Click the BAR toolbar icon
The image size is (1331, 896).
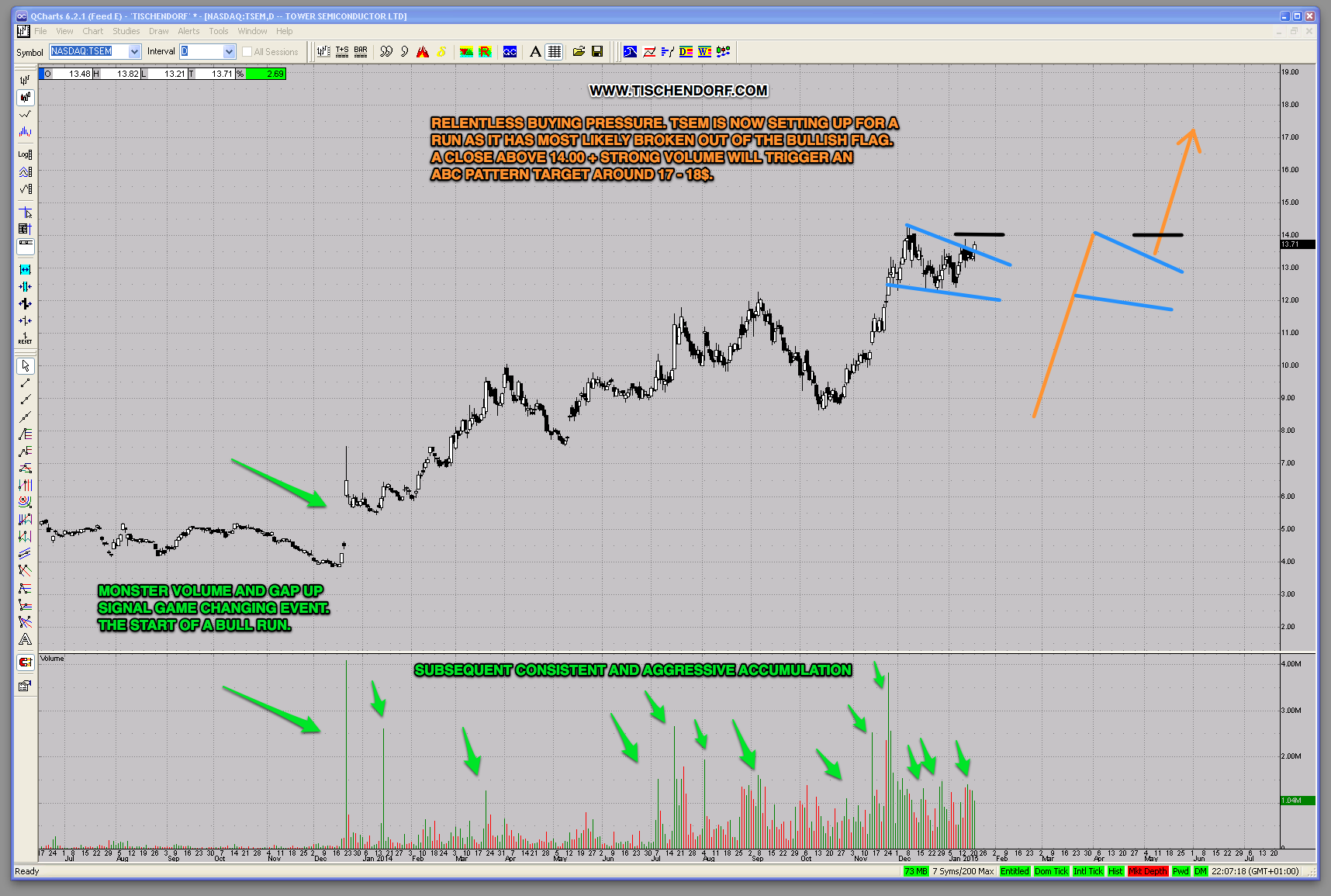[x=361, y=52]
